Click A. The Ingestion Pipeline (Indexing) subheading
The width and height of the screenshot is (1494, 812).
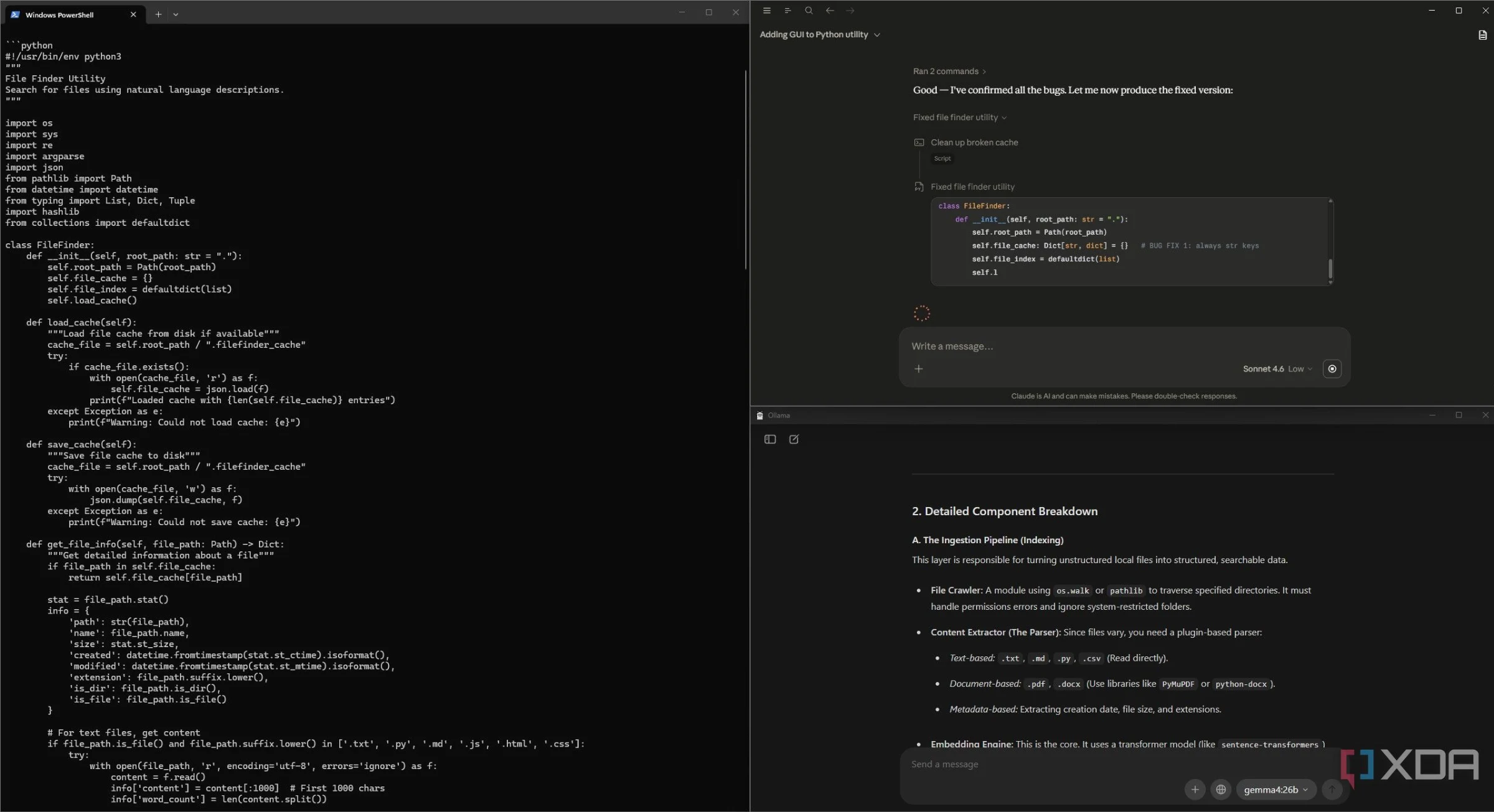click(988, 540)
